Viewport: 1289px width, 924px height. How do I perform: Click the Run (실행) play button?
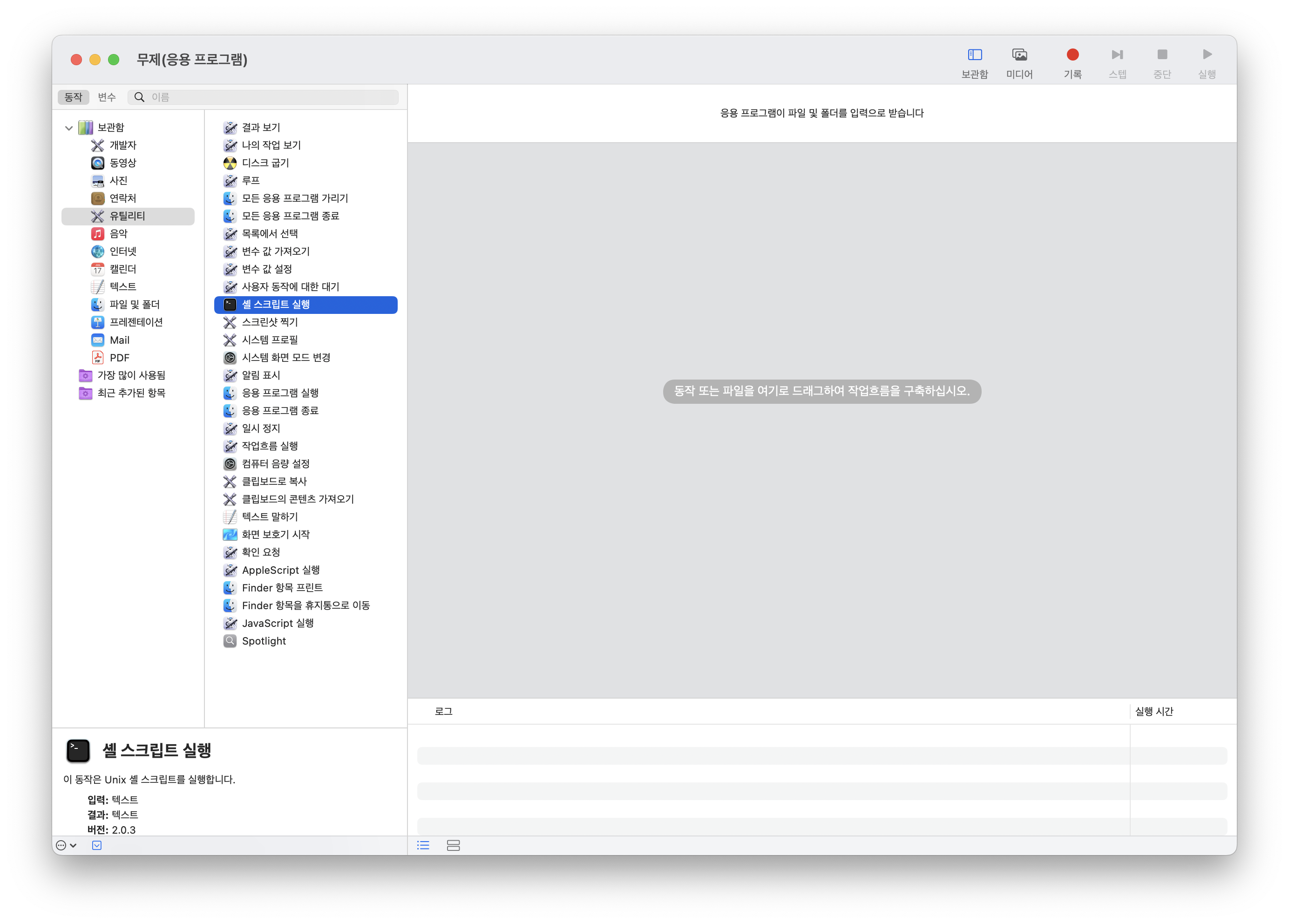point(1207,55)
